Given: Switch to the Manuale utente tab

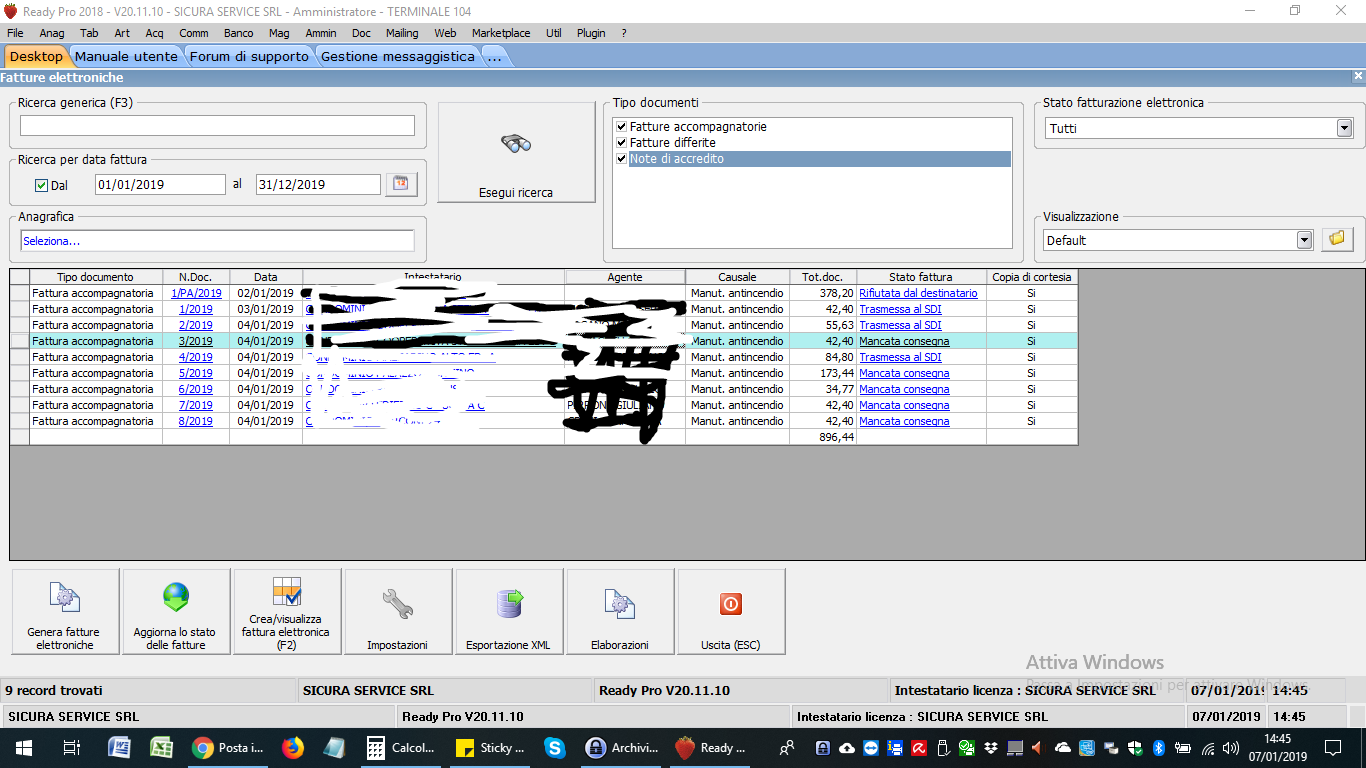Looking at the screenshot, I should (126, 57).
